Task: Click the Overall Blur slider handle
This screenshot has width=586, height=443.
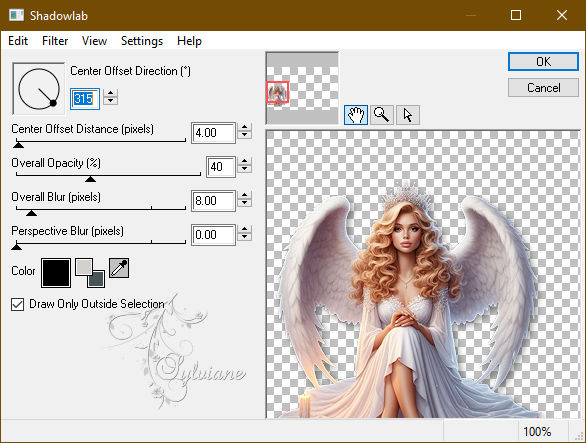Action: click(x=31, y=213)
